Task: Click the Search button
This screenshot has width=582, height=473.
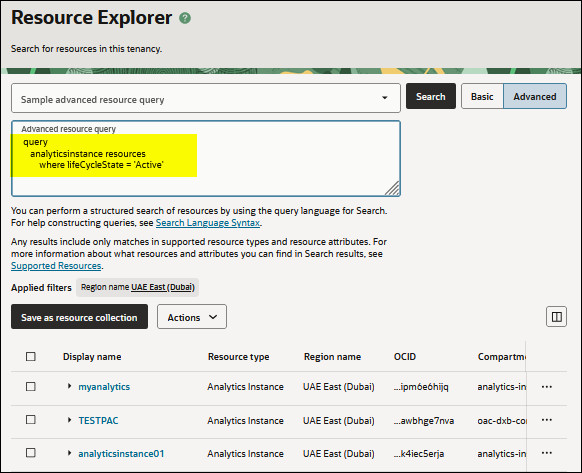Action: point(431,97)
